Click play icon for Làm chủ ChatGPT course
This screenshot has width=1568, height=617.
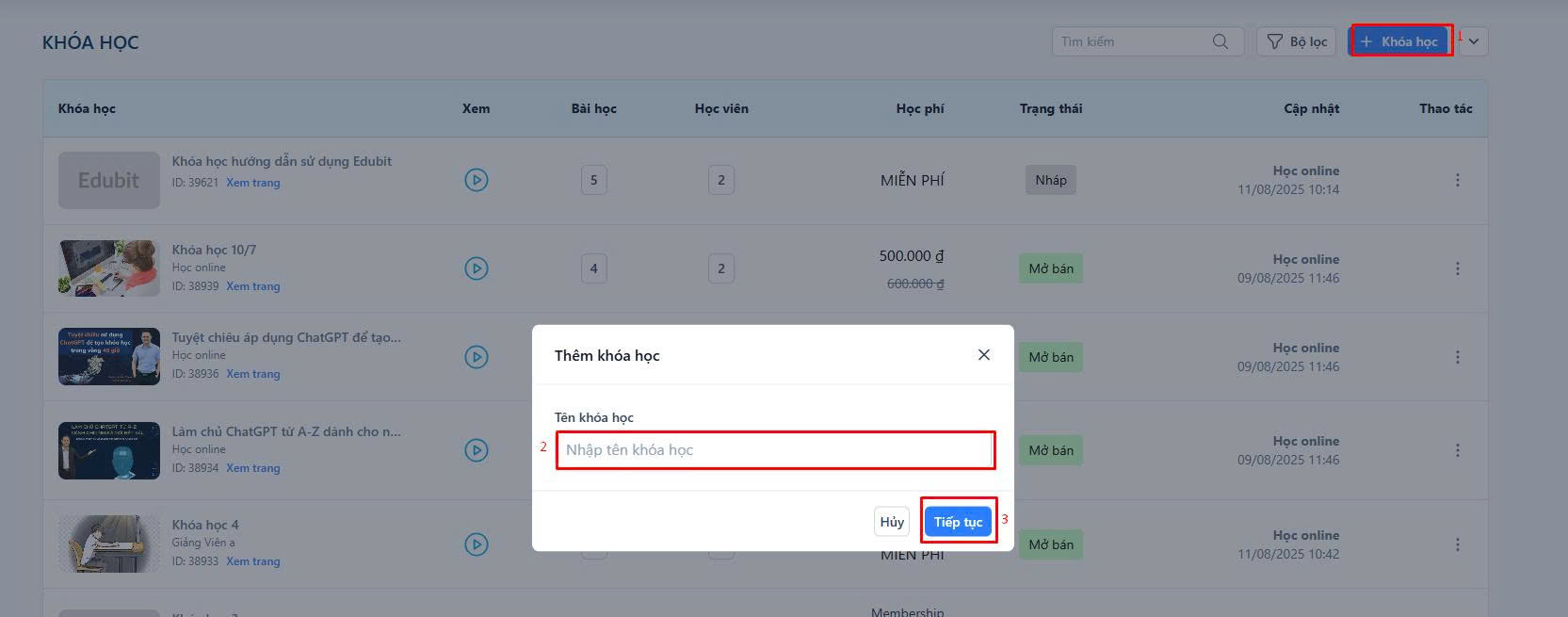point(477,450)
